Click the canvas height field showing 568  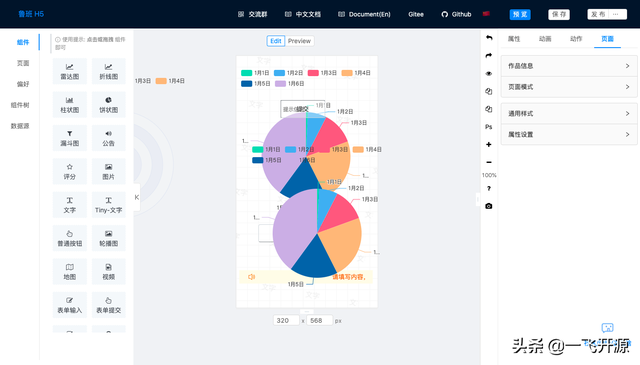[x=320, y=320]
